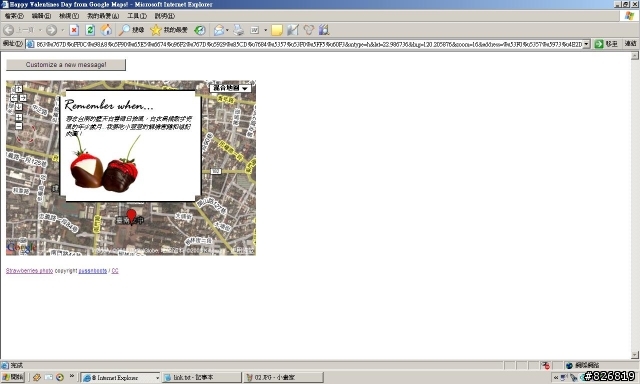Open the File (檔案) menu
640x384 pixels.
click(14, 16)
